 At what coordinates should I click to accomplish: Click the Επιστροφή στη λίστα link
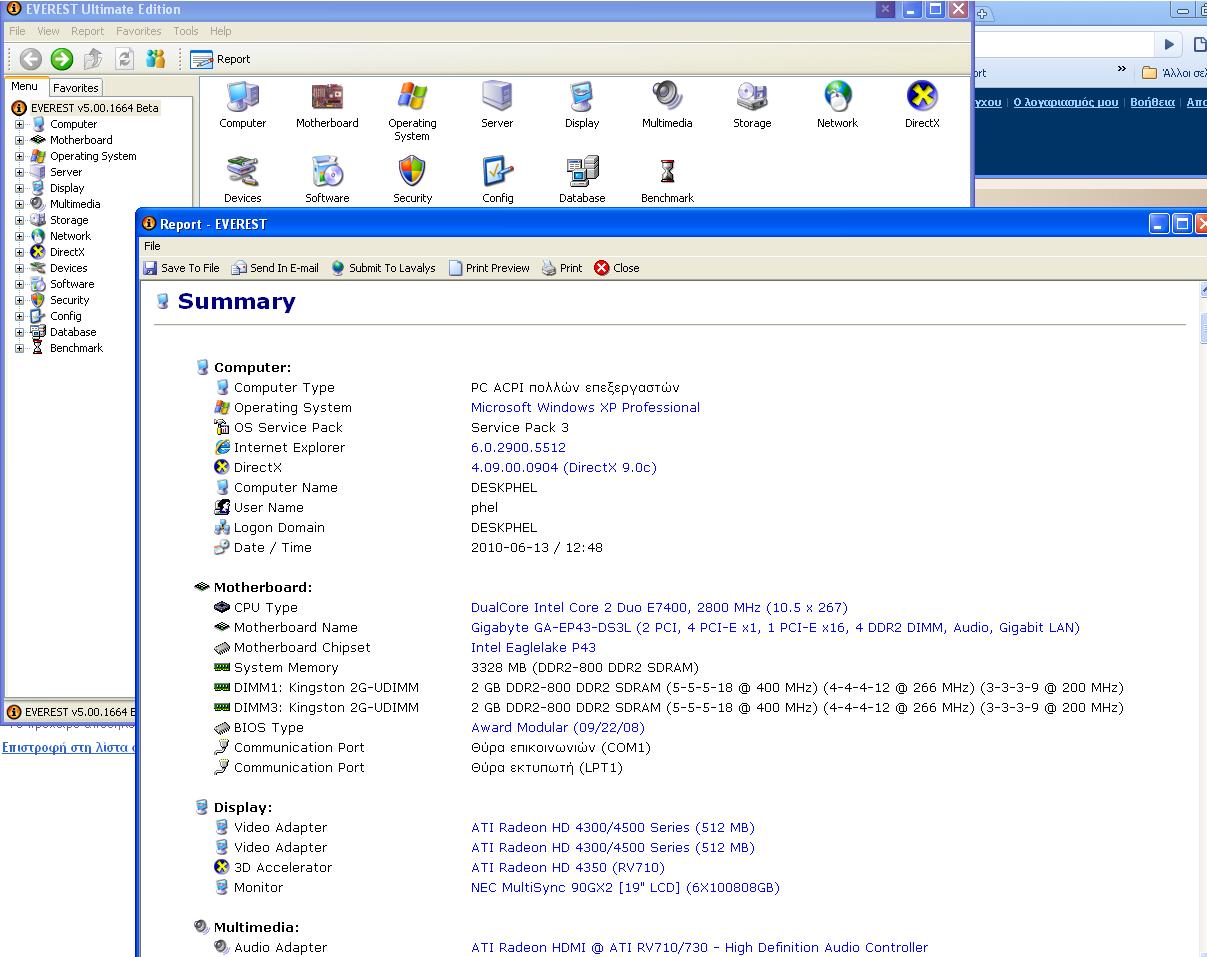[x=68, y=747]
